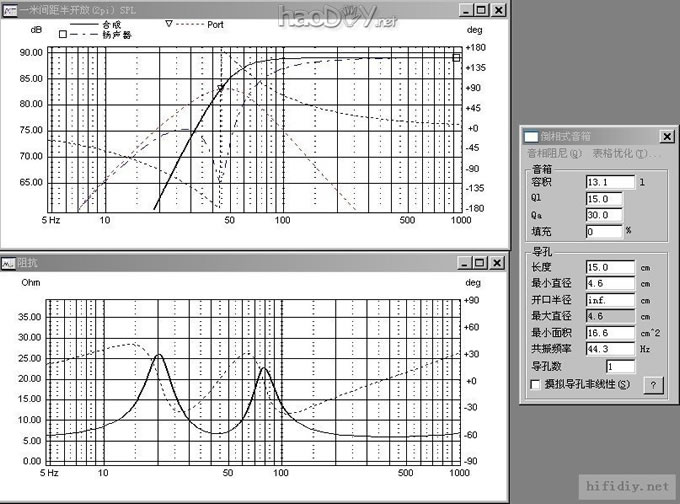Click the Ql field showing 15.0

click(604, 198)
